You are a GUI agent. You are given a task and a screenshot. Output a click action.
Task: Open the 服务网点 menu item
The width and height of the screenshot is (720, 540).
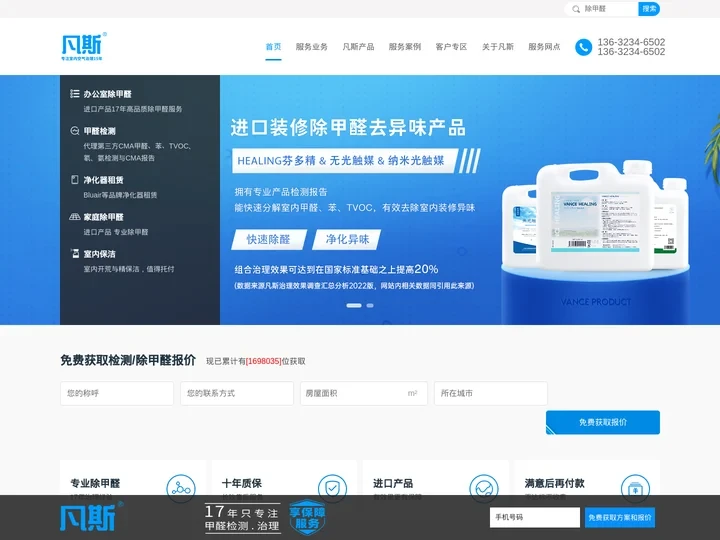[544, 47]
